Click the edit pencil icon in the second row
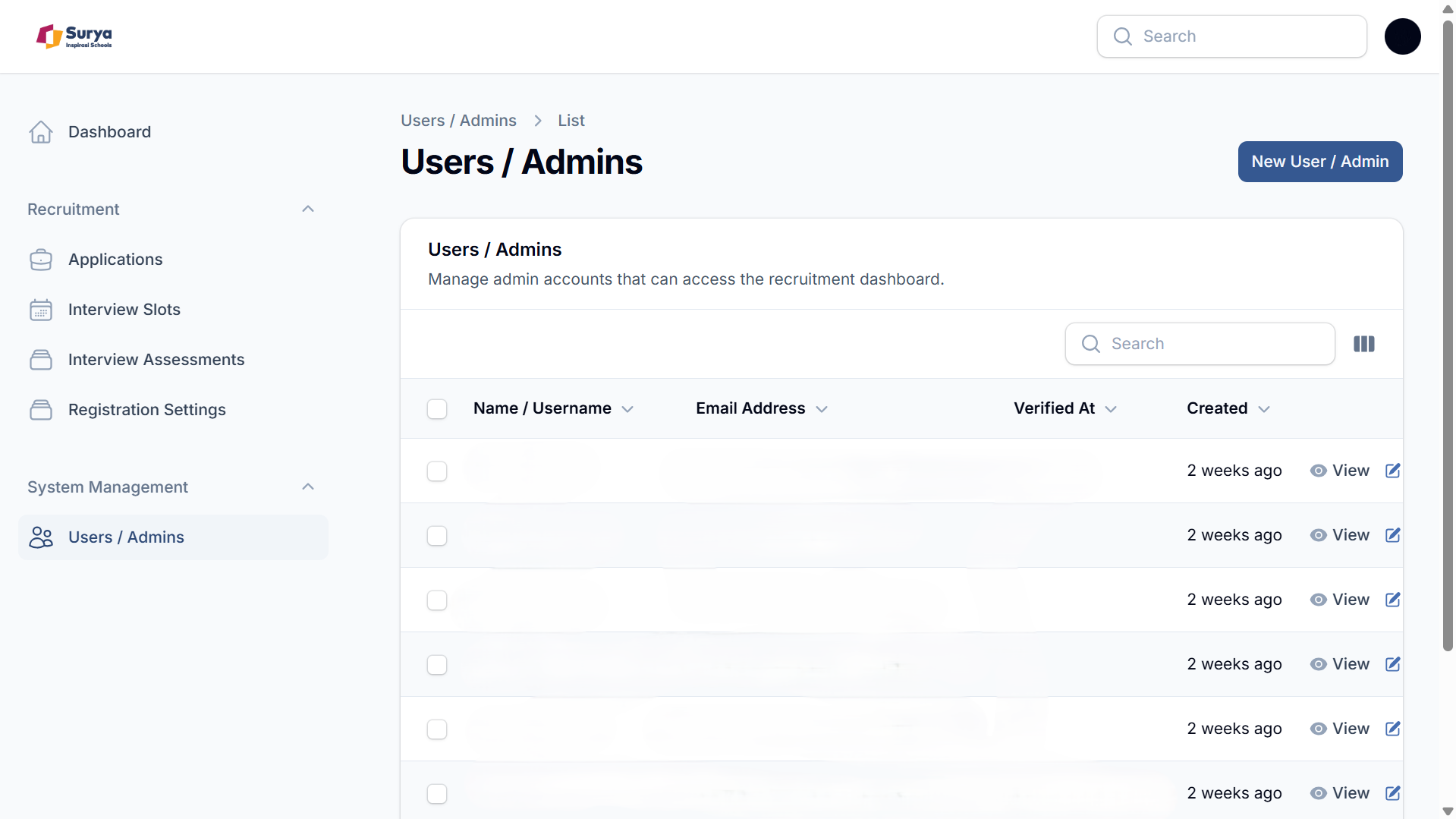 coord(1393,535)
